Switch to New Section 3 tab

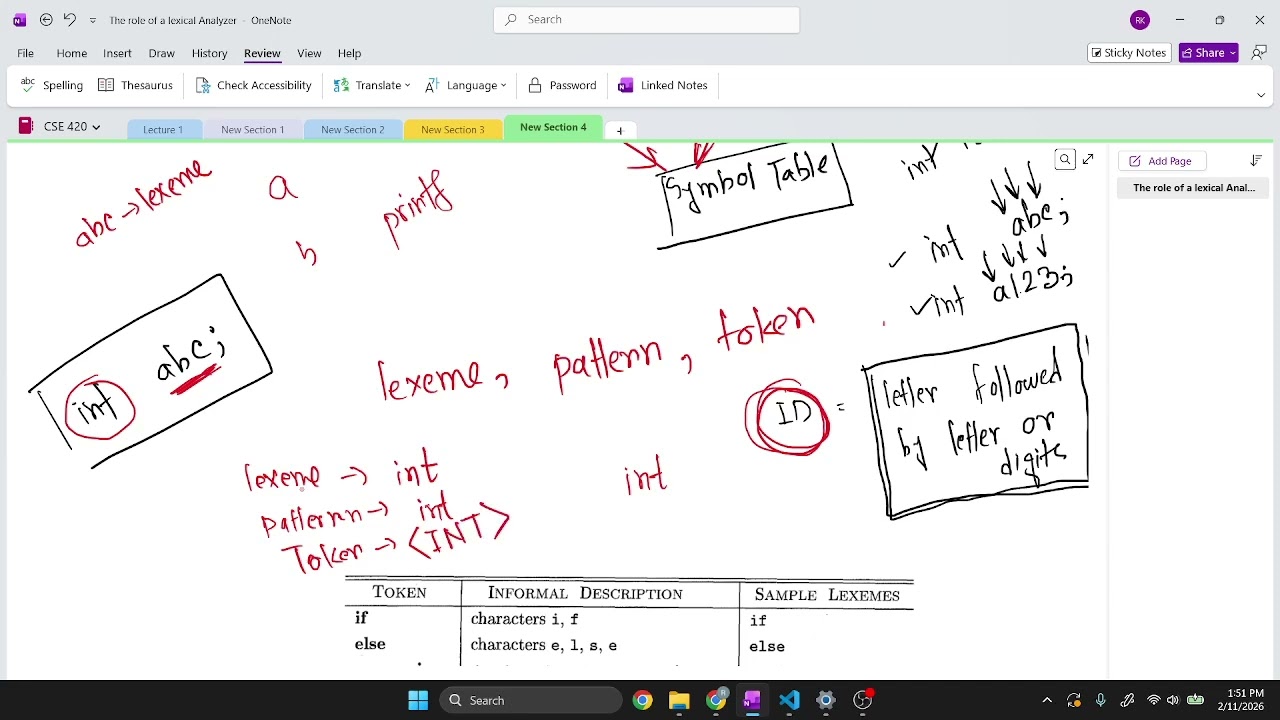pyautogui.click(x=453, y=129)
